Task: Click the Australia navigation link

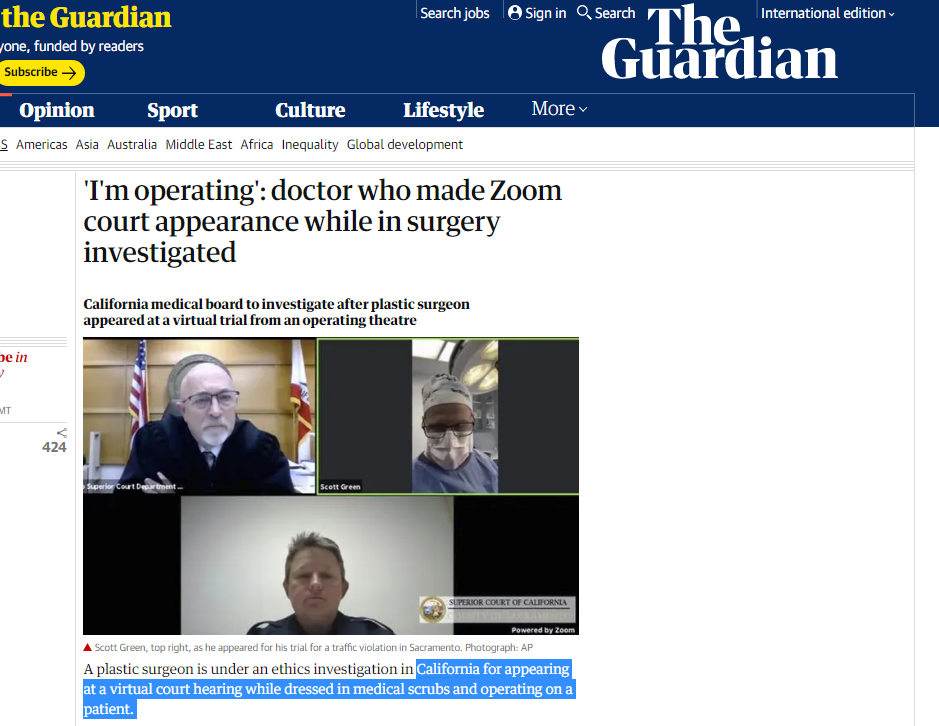Action: tap(132, 144)
